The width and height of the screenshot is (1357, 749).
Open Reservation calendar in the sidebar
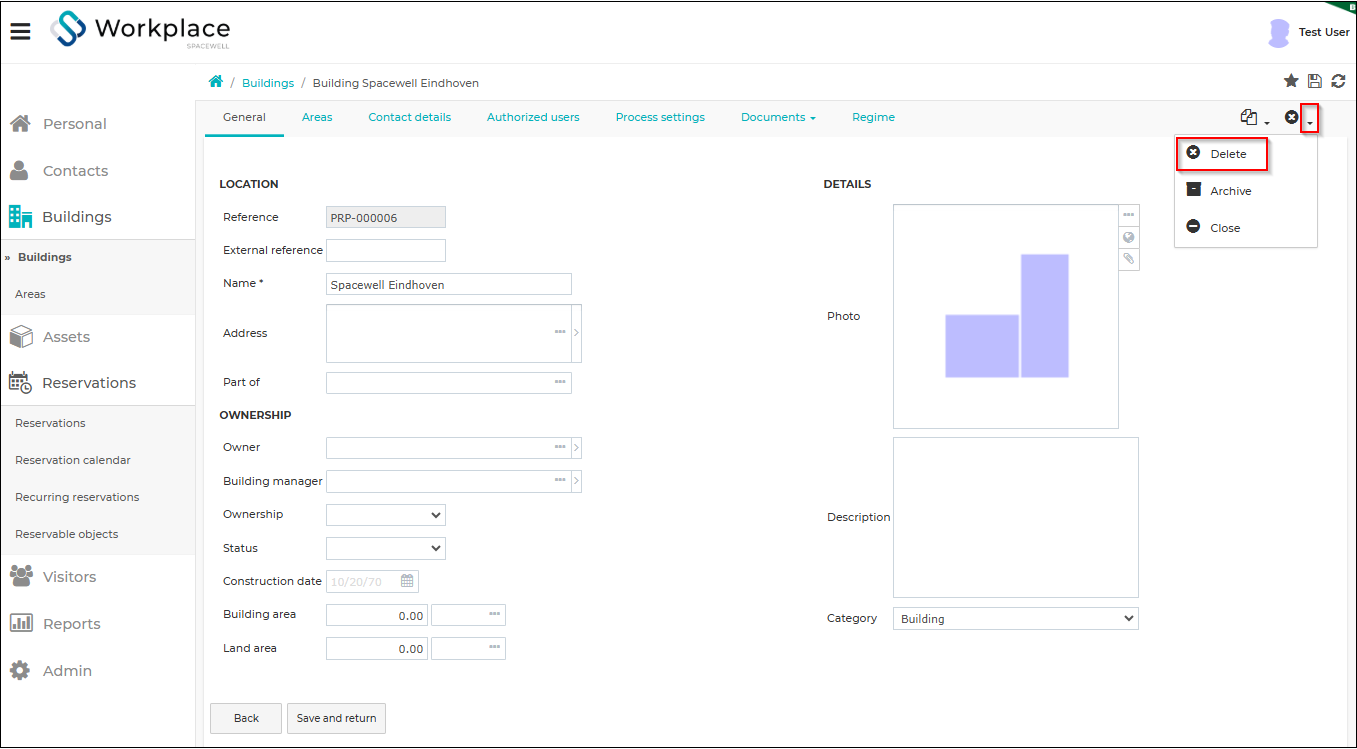click(x=73, y=460)
